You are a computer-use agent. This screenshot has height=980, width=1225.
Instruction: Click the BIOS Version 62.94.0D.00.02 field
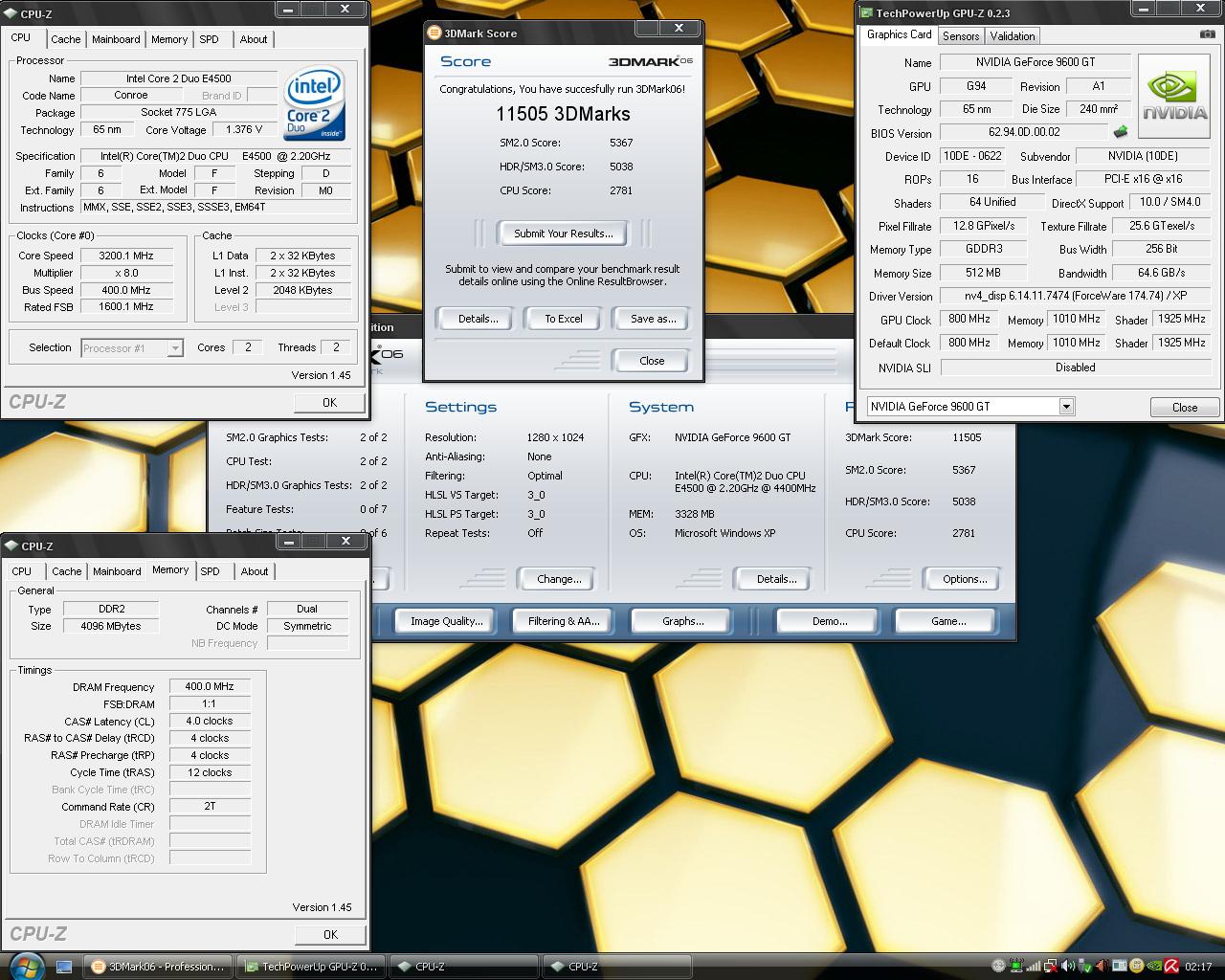pyautogui.click(x=1024, y=133)
